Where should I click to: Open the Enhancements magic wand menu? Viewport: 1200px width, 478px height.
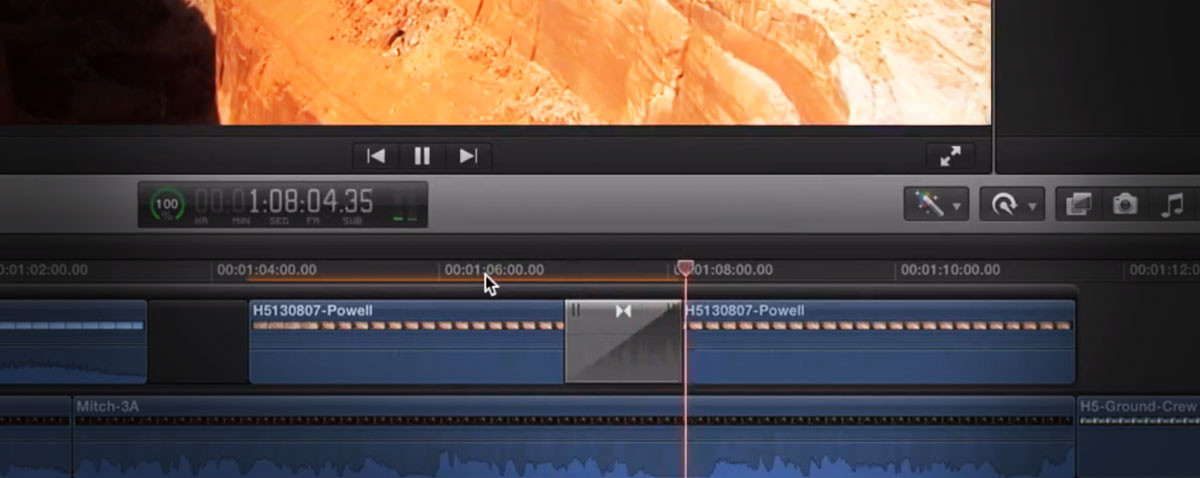click(x=935, y=205)
